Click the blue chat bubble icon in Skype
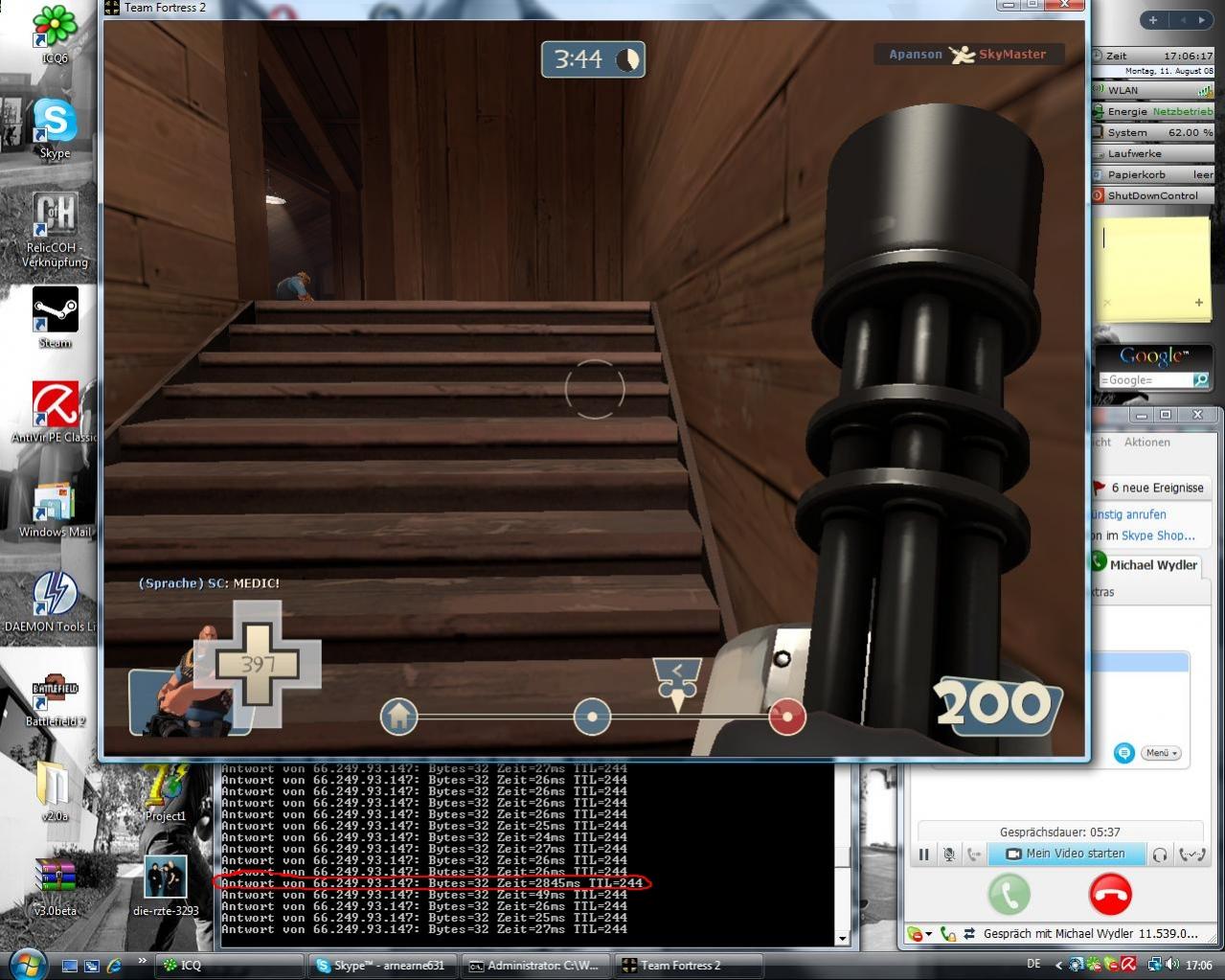The image size is (1225, 980). coord(1124,753)
